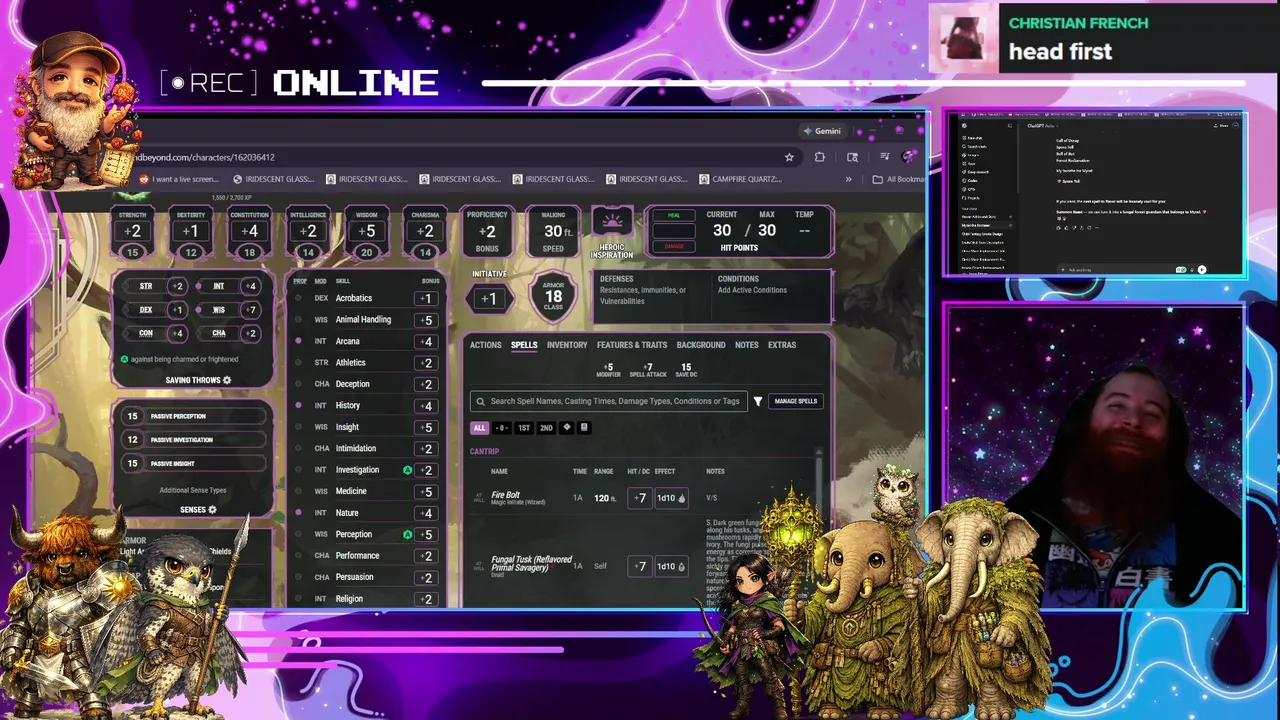1280x720 pixels.
Task: Switch to the Extras tab
Action: coord(782,345)
